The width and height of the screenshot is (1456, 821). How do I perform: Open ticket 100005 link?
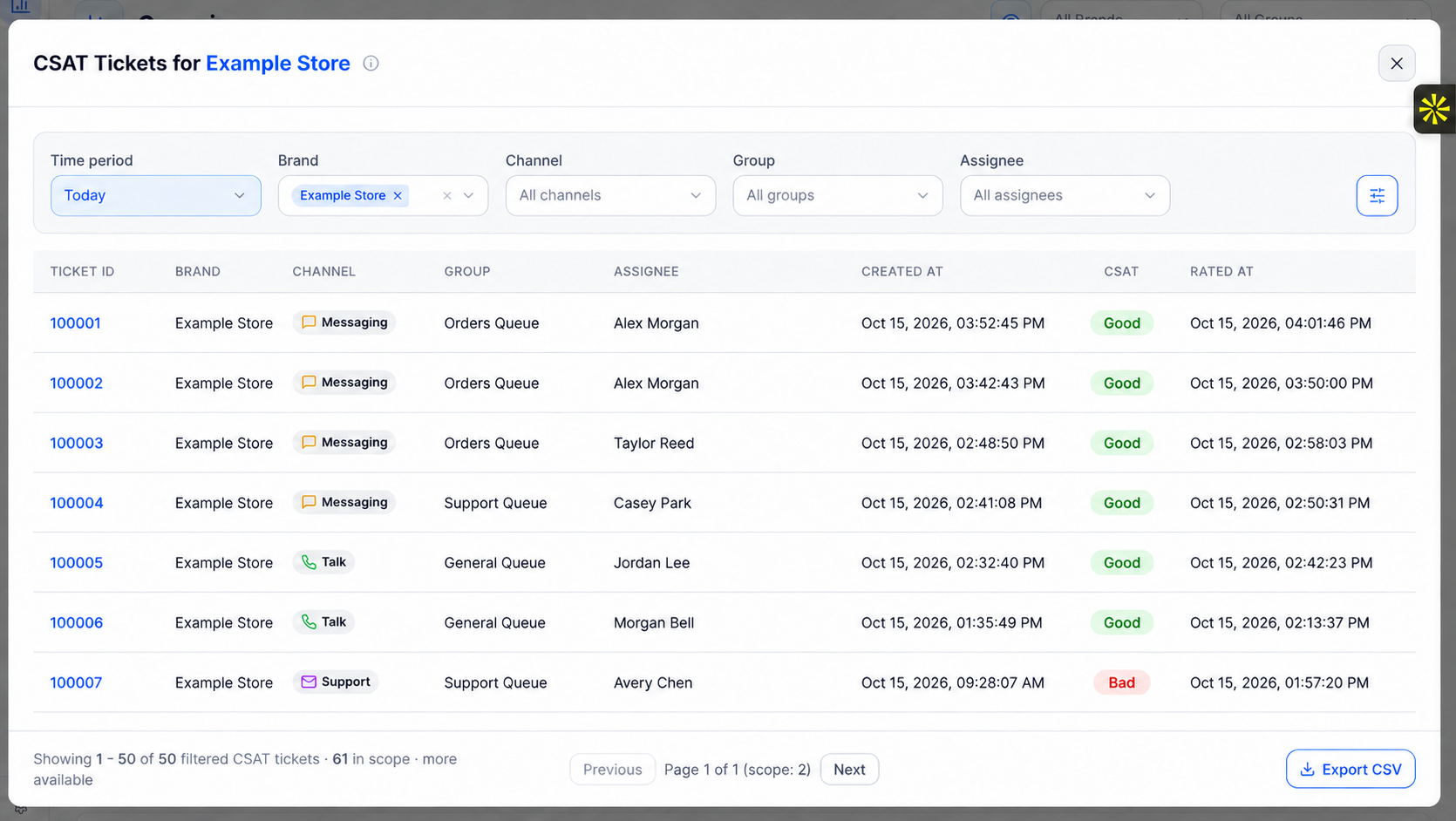coord(76,563)
